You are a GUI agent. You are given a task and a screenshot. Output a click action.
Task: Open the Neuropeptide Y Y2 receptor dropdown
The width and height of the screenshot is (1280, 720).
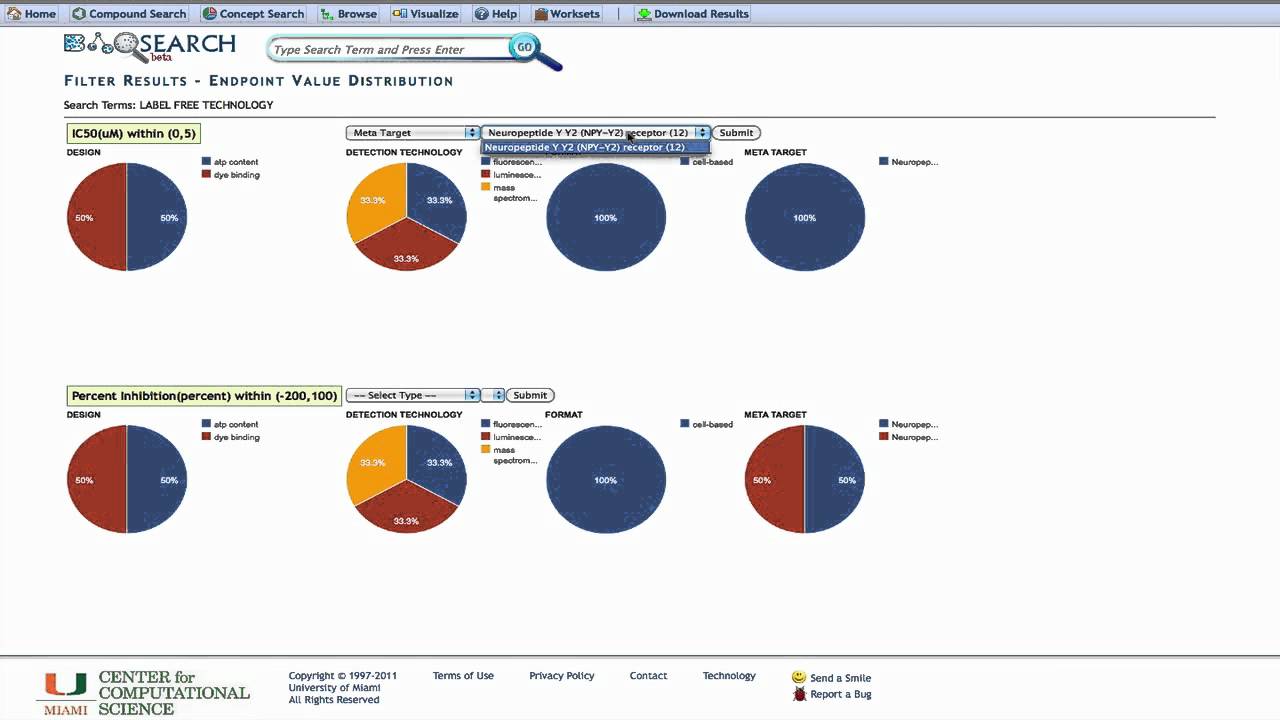tap(596, 132)
